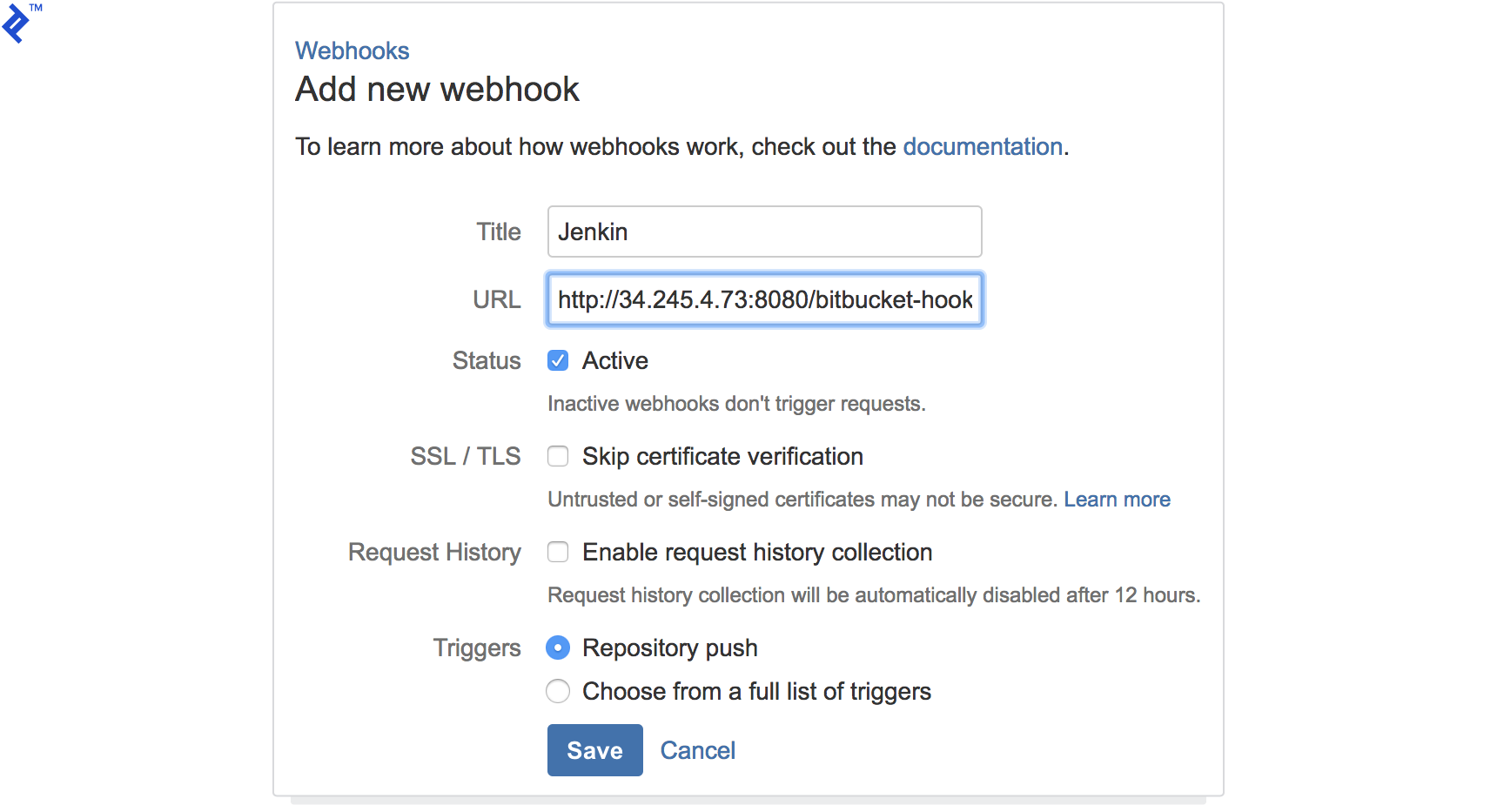Click the Add new webhook heading

437,88
